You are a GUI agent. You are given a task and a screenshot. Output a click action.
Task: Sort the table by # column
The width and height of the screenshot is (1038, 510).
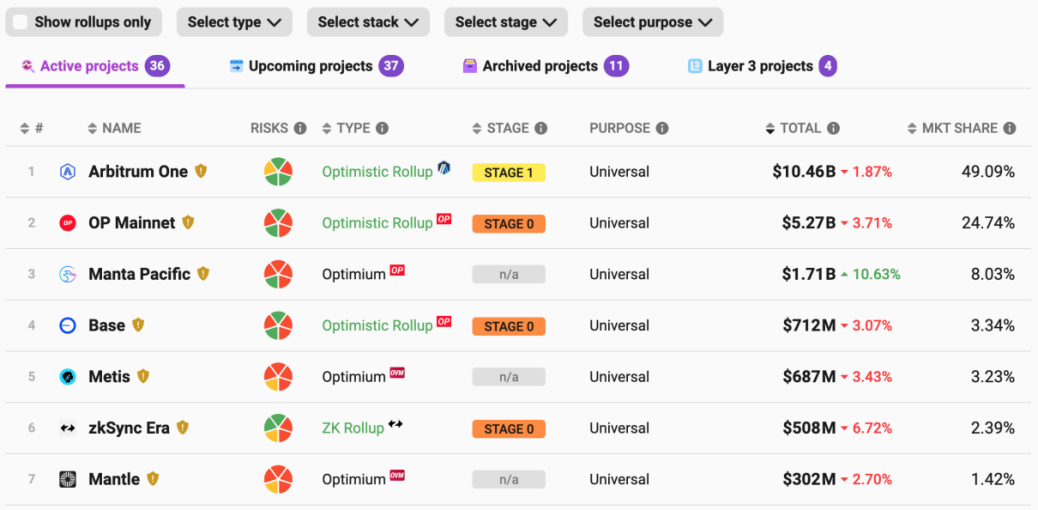click(32, 128)
